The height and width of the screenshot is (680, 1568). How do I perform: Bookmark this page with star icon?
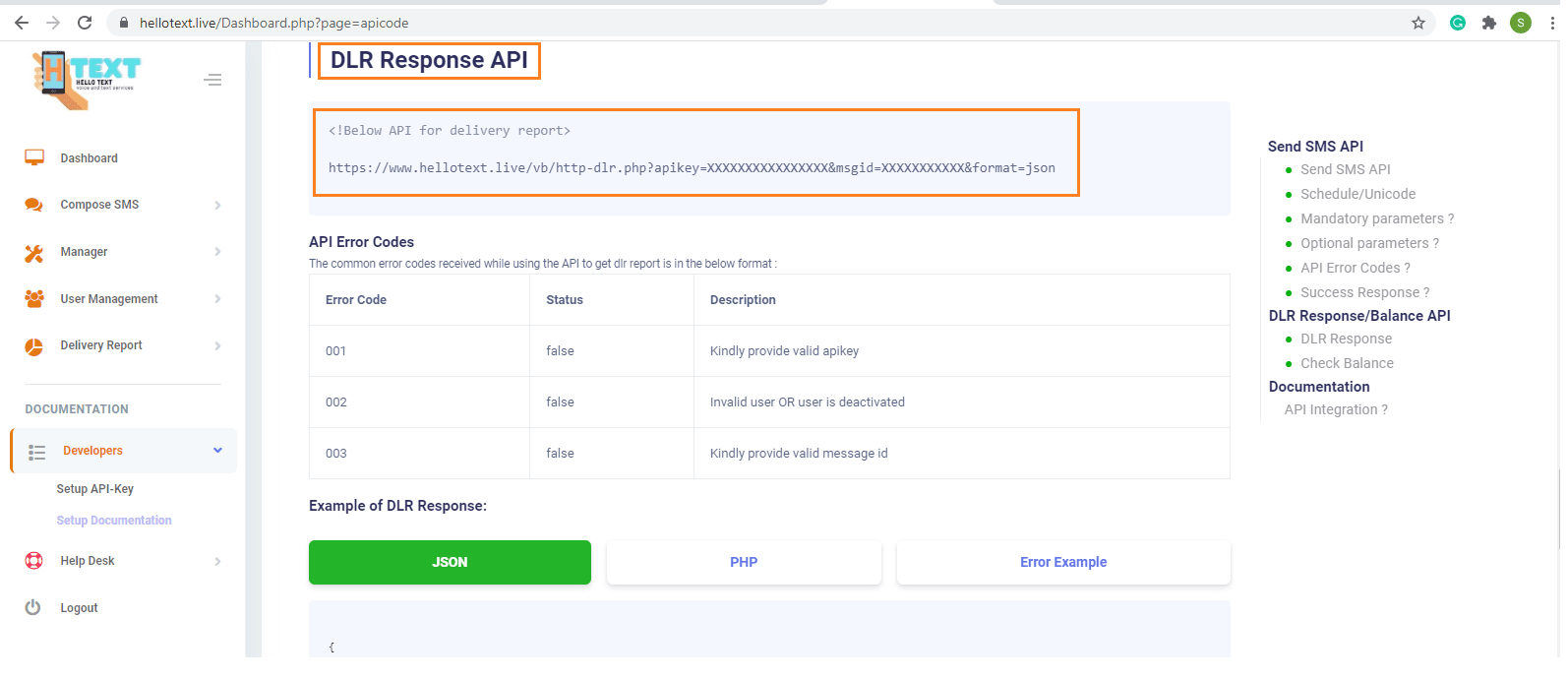1417,23
